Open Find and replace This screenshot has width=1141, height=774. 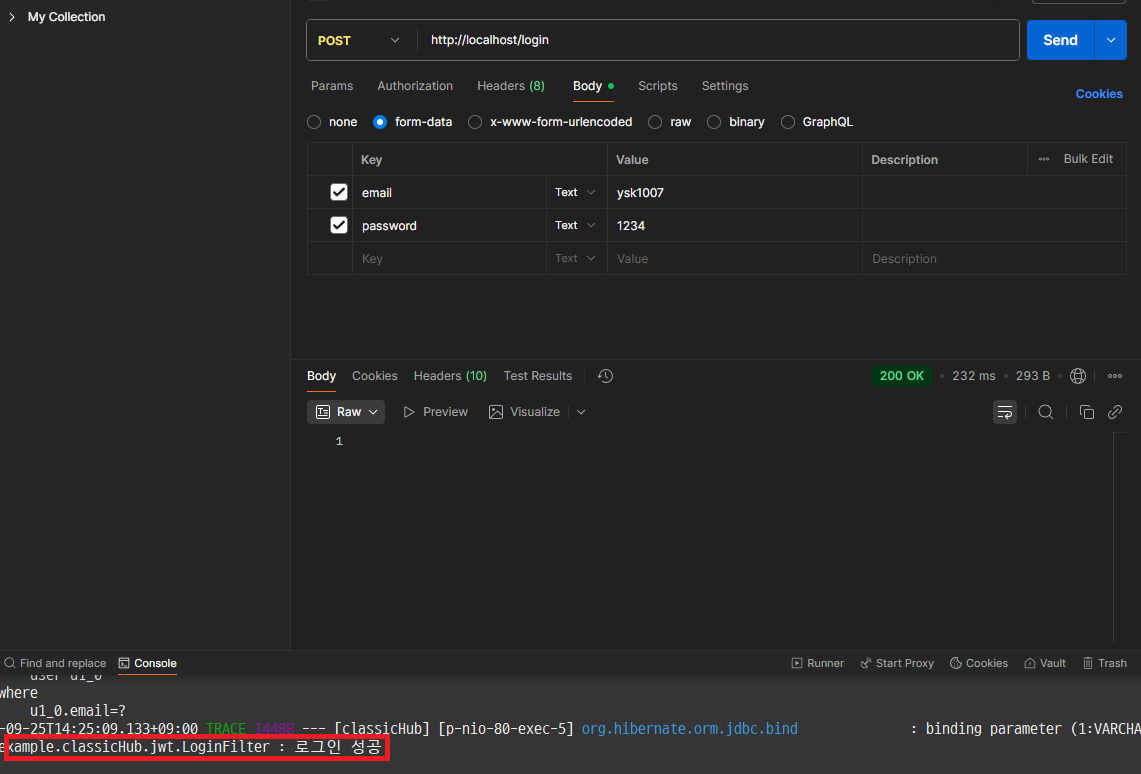[x=55, y=663]
